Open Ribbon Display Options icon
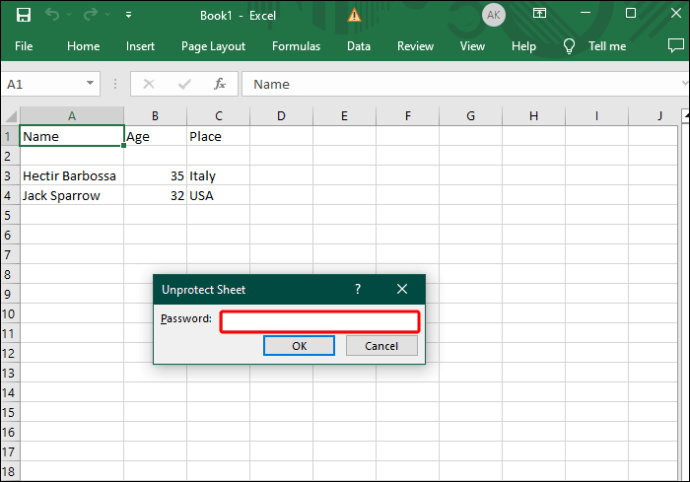Viewport: 690px width, 482px height. pos(539,14)
